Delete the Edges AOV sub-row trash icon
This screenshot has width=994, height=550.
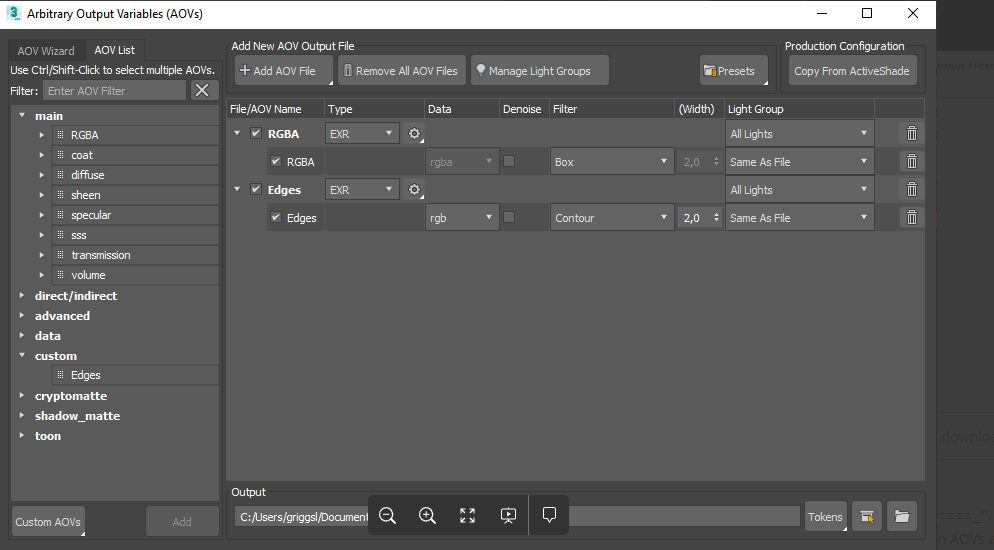pyautogui.click(x=911, y=217)
